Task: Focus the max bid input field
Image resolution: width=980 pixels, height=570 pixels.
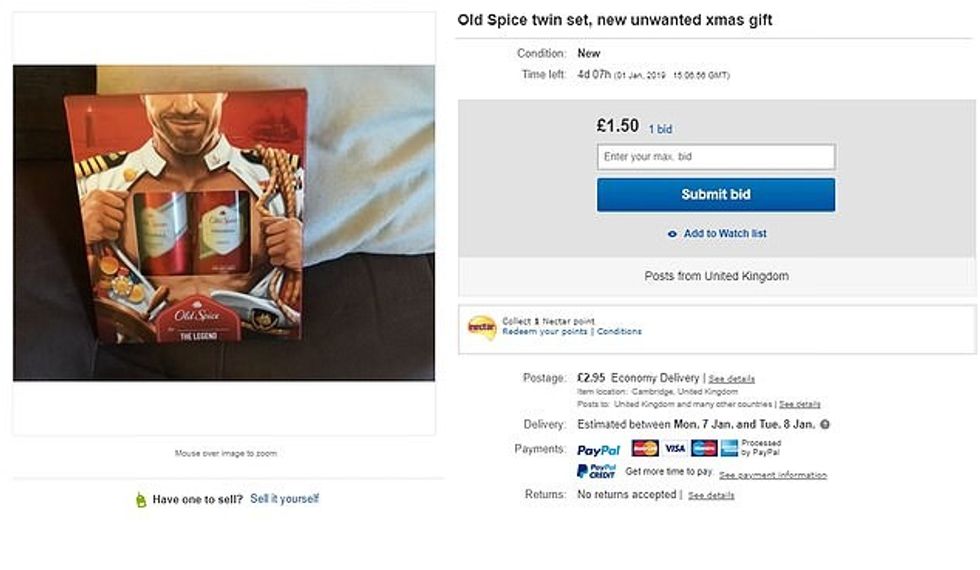Action: point(715,156)
